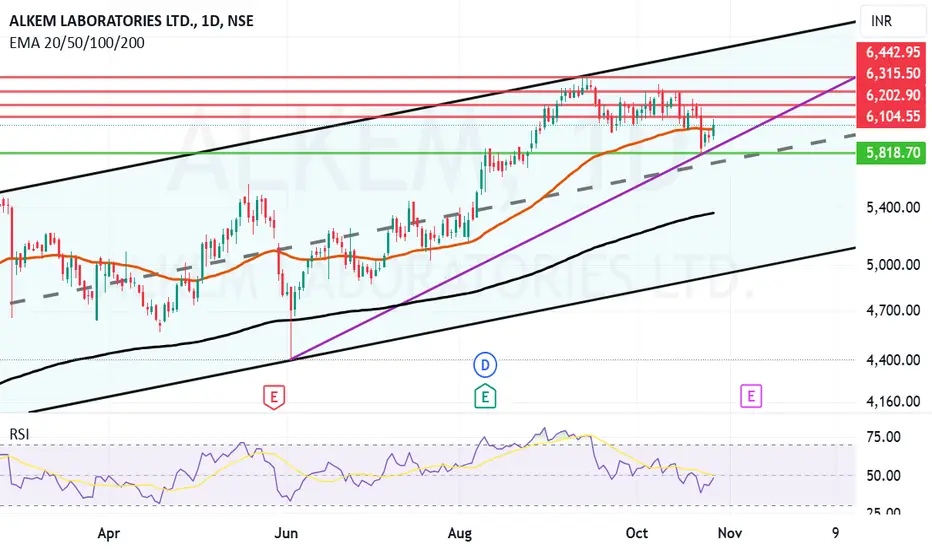Screen dimensions: 932x550
Task: Click the 6,442.95 red price label
Action: [x=893, y=52]
